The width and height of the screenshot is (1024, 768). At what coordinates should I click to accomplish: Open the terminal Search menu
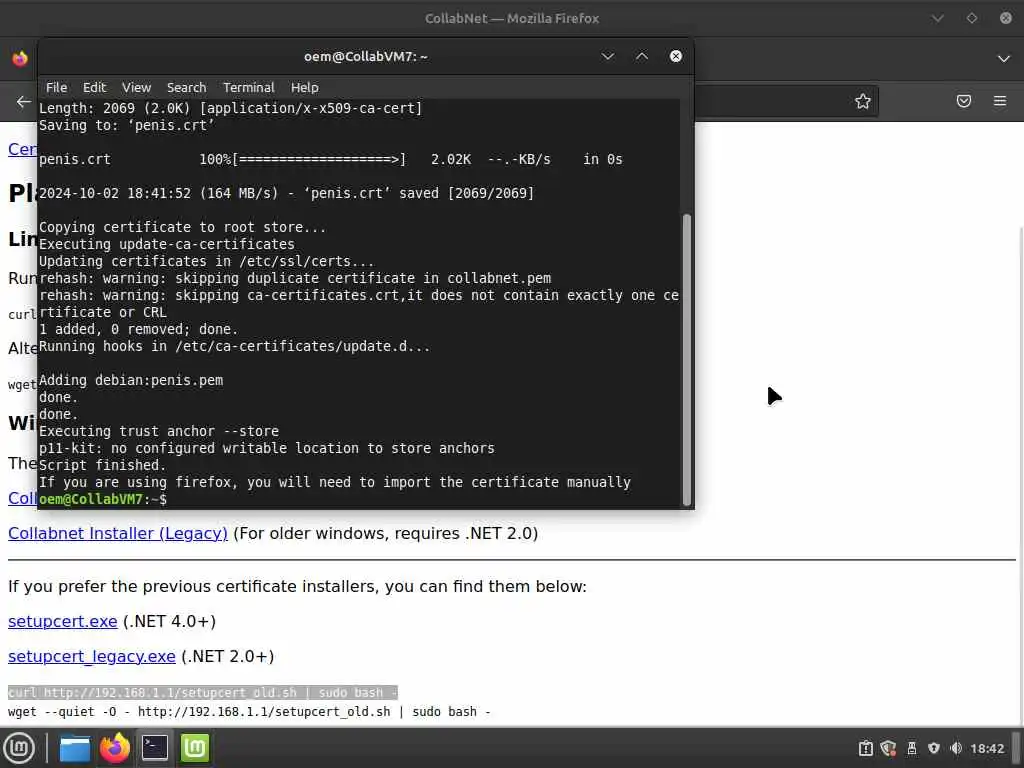[x=186, y=88]
